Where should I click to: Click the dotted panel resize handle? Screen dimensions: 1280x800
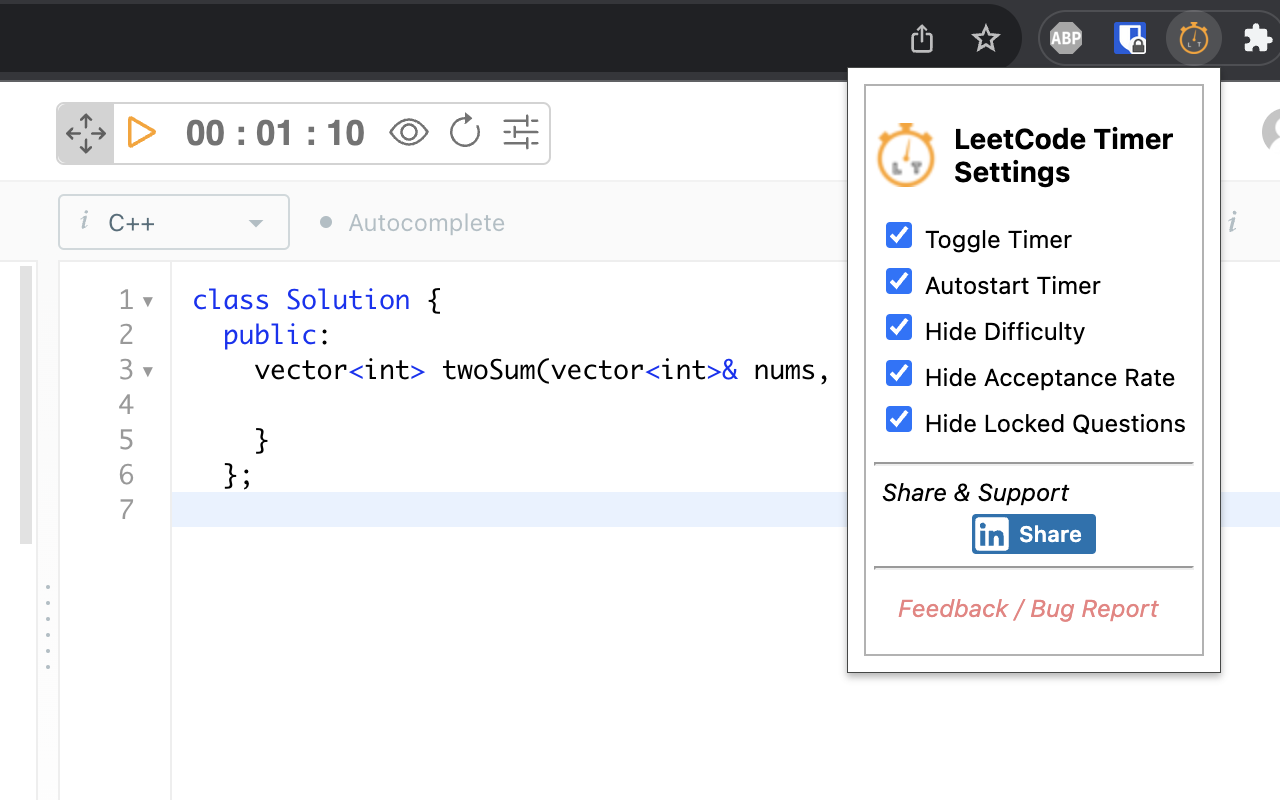47,626
